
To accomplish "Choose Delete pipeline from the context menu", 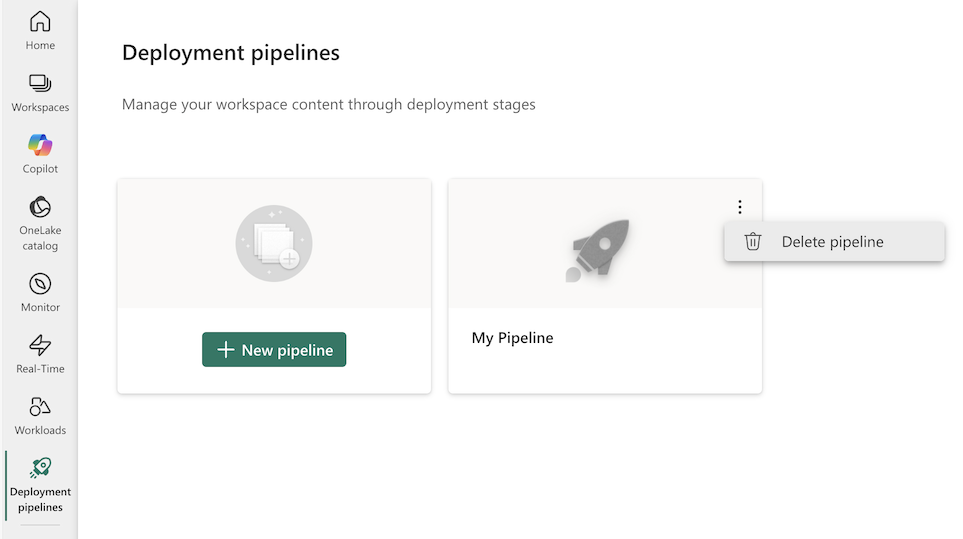I will tap(832, 241).
